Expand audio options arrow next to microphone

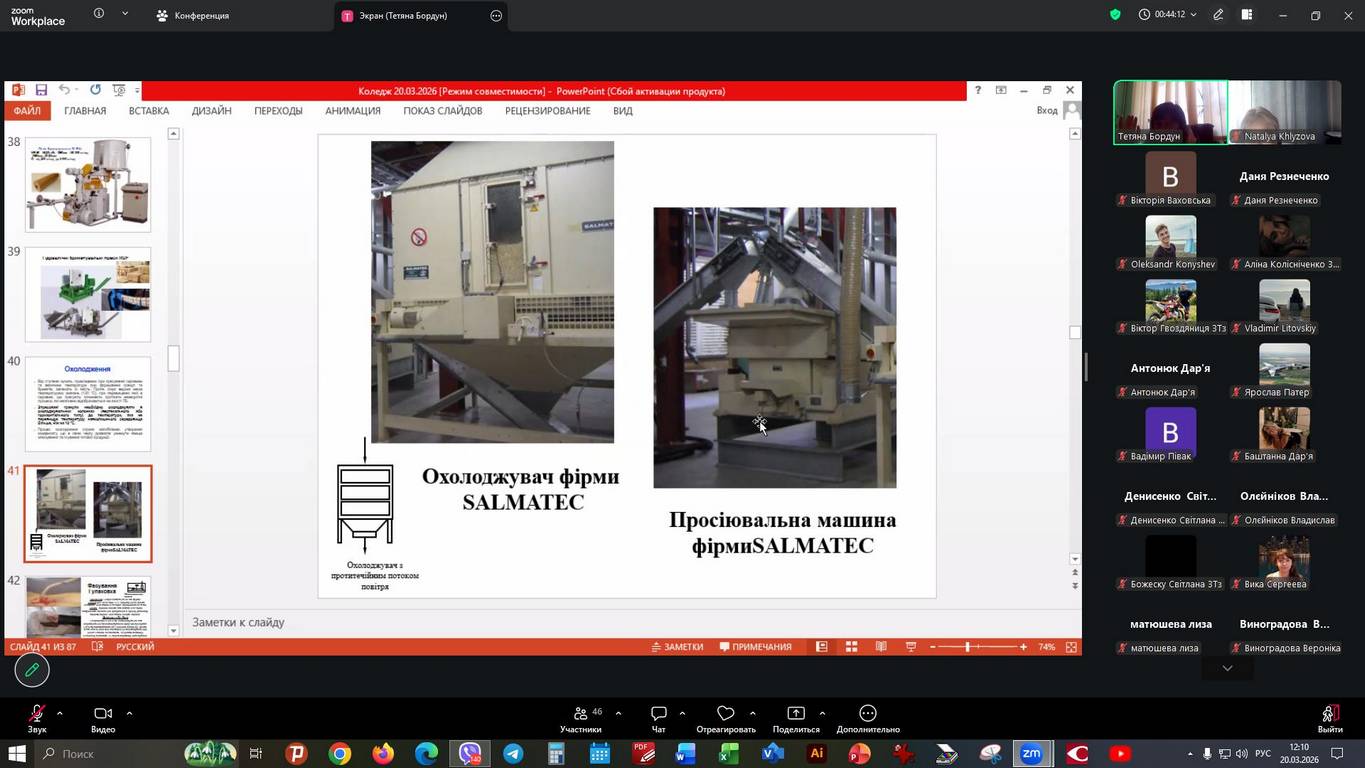click(60, 713)
